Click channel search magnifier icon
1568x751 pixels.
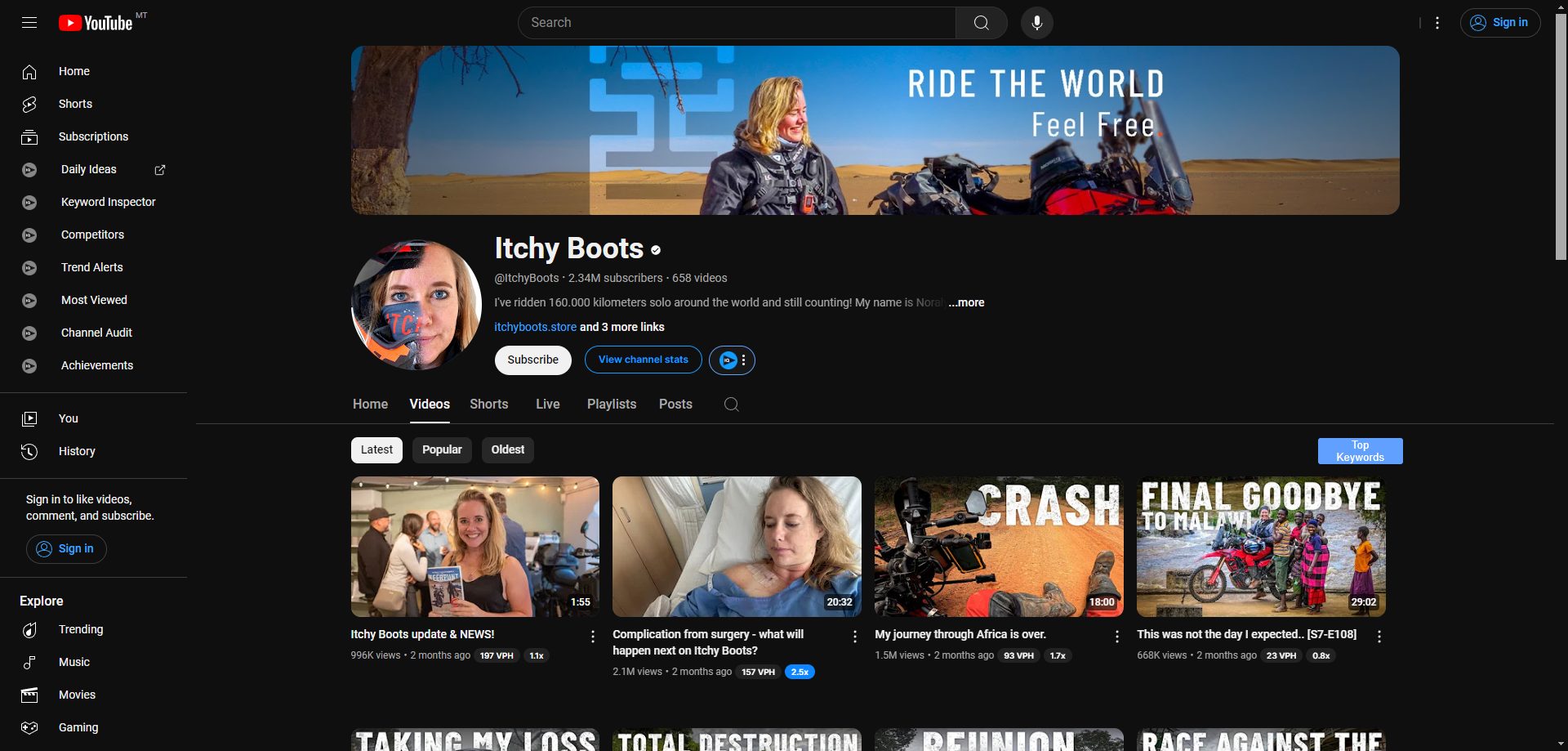coord(732,405)
